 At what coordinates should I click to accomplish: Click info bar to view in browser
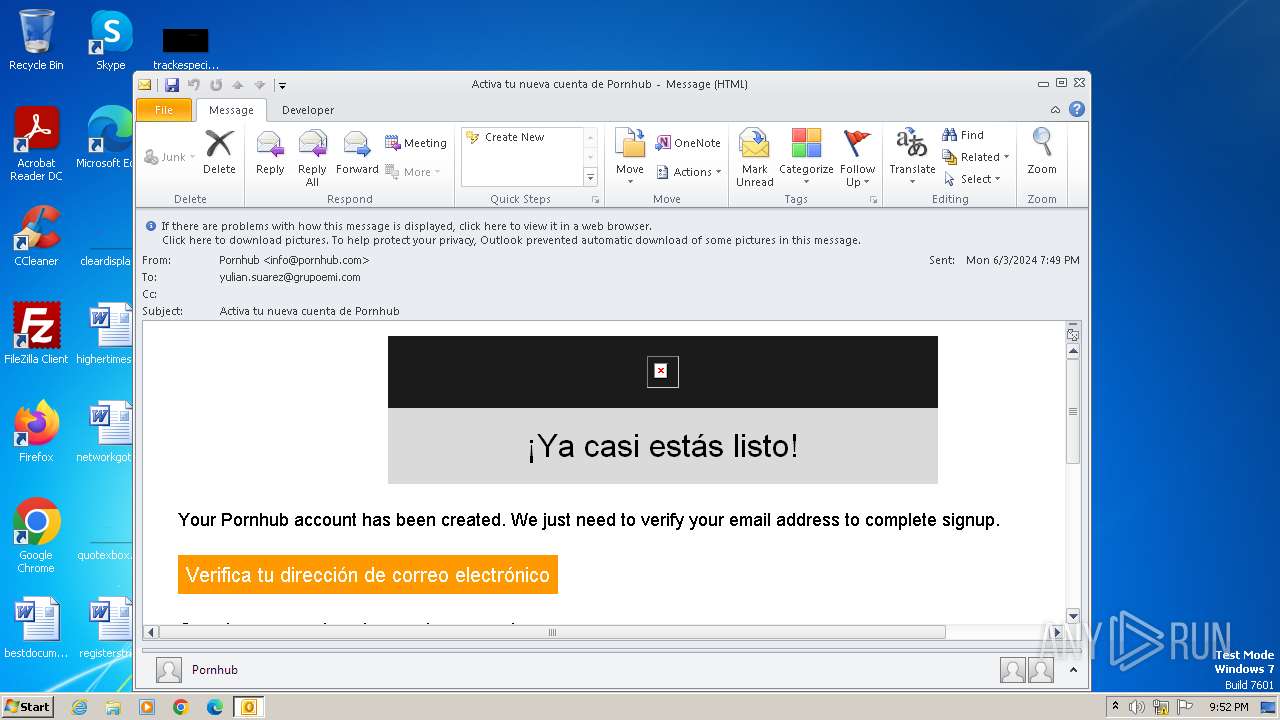pyautogui.click(x=406, y=226)
